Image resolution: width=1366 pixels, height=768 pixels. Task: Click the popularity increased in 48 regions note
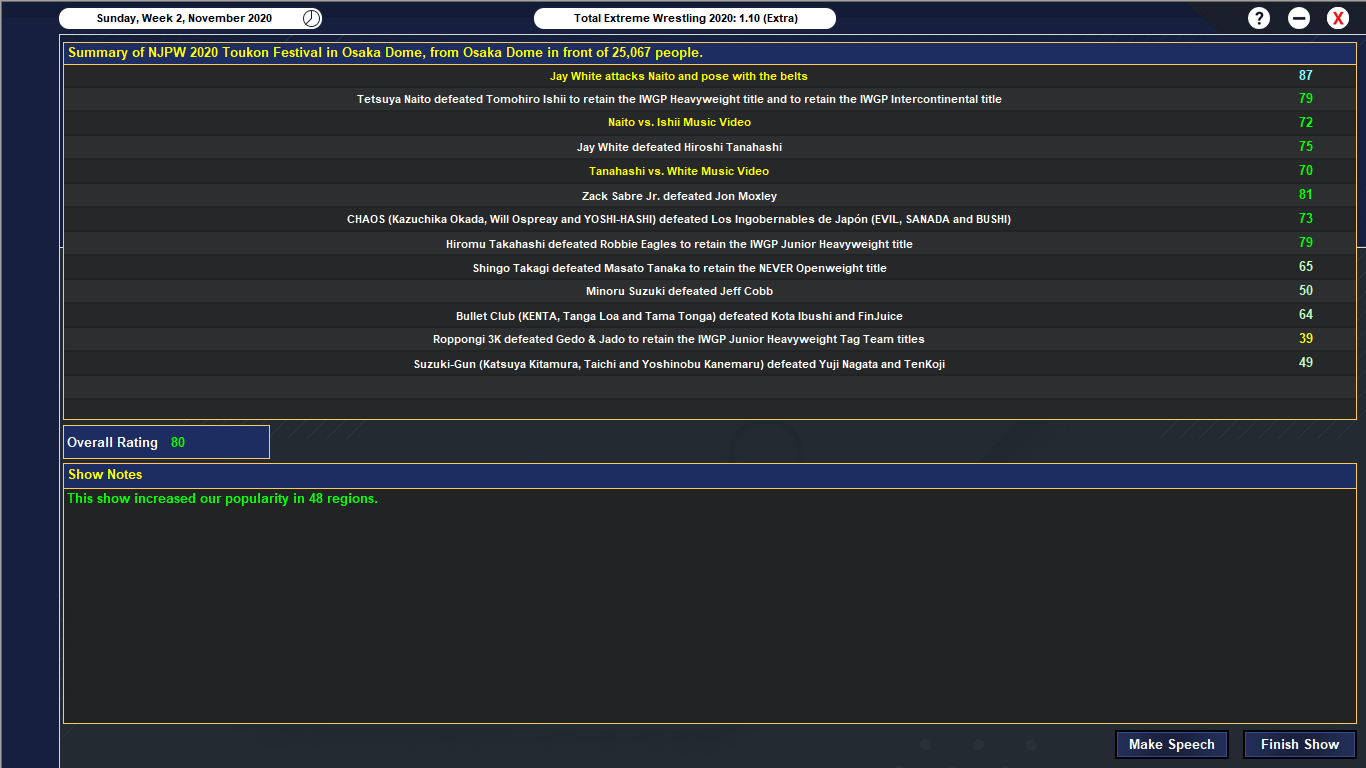point(223,498)
